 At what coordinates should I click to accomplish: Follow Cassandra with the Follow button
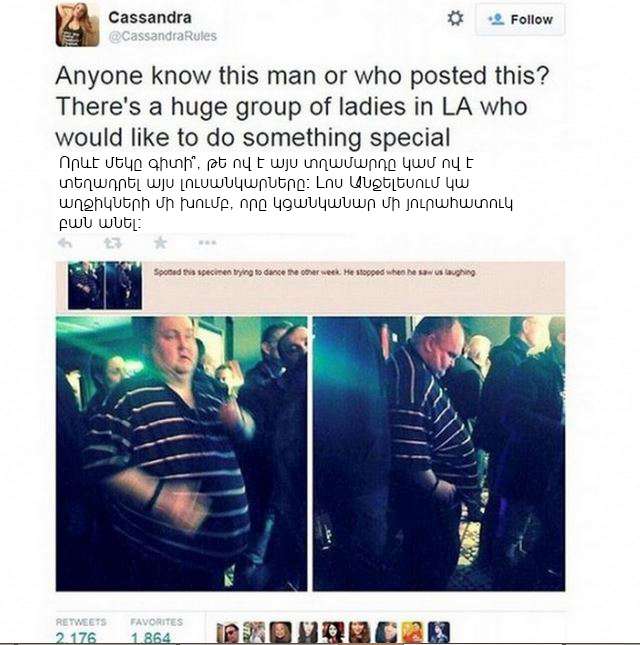[x=520, y=19]
